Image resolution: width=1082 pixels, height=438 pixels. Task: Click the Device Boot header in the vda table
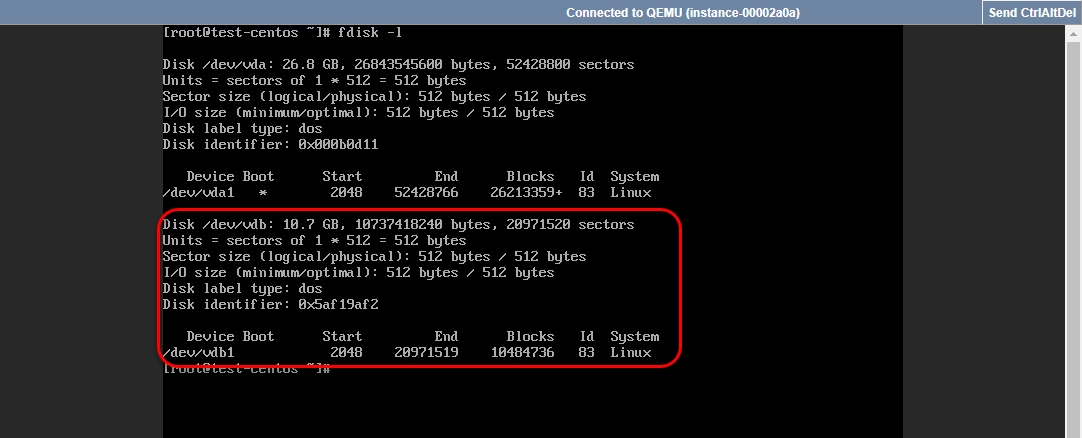[230, 177]
